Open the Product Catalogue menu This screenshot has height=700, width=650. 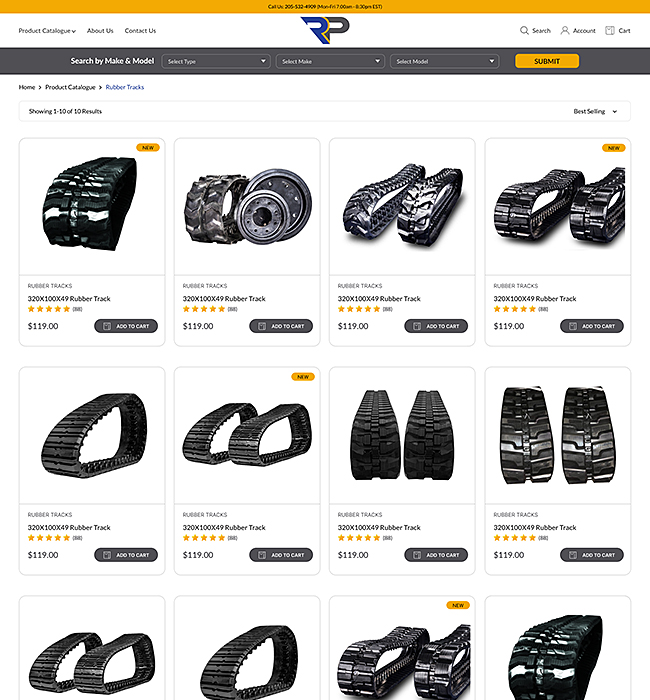(47, 31)
